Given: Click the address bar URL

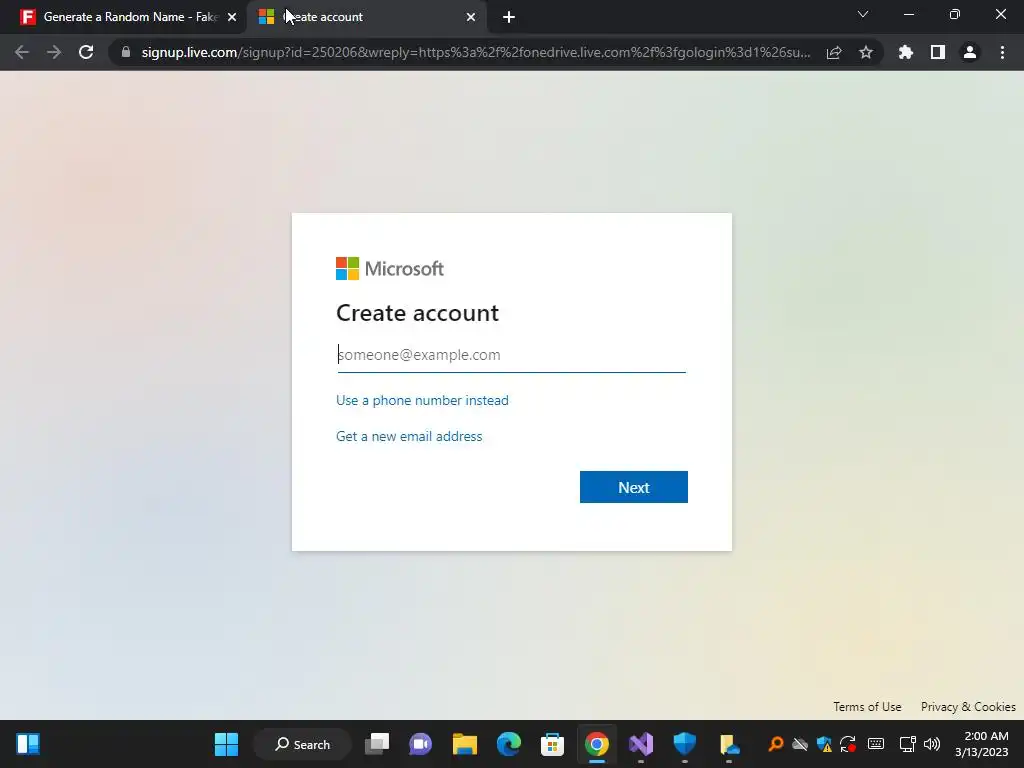Looking at the screenshot, I should (475, 52).
